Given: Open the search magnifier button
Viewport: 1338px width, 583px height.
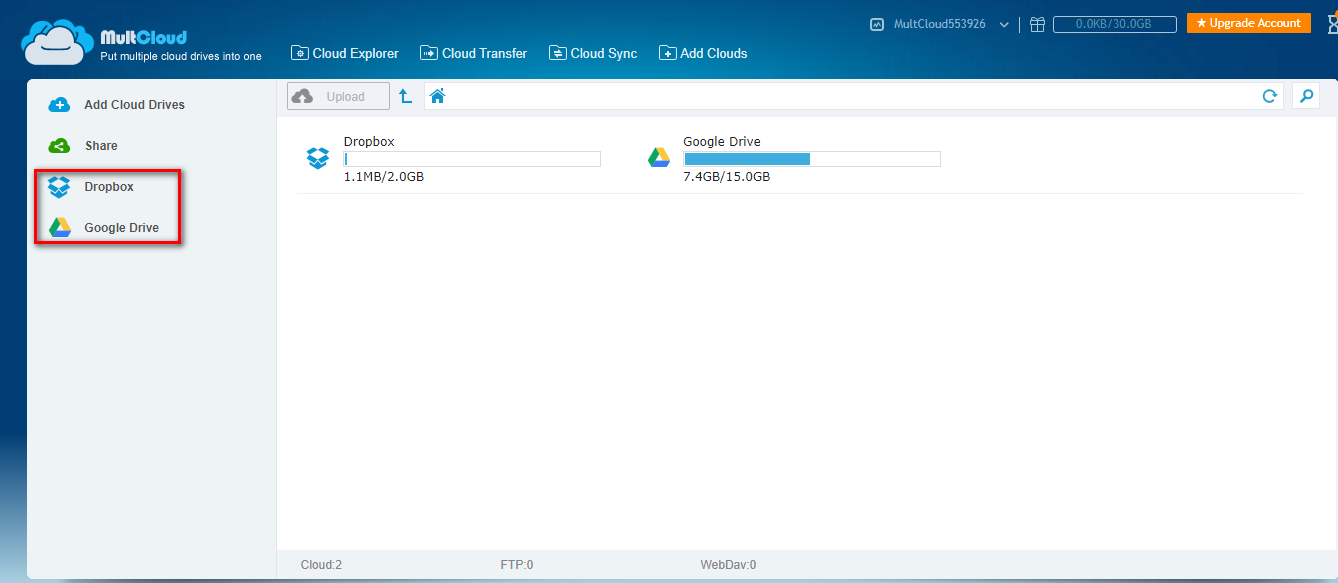Looking at the screenshot, I should (1305, 96).
